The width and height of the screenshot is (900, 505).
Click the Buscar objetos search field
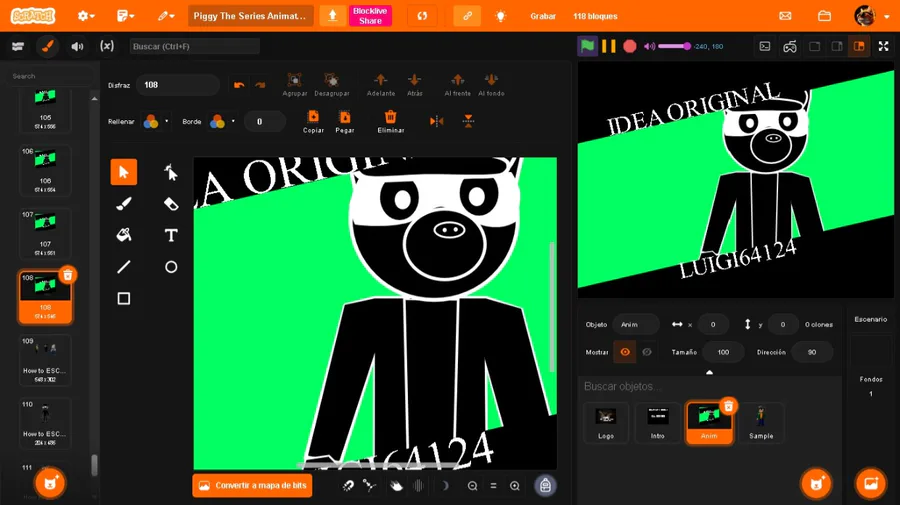(x=709, y=386)
